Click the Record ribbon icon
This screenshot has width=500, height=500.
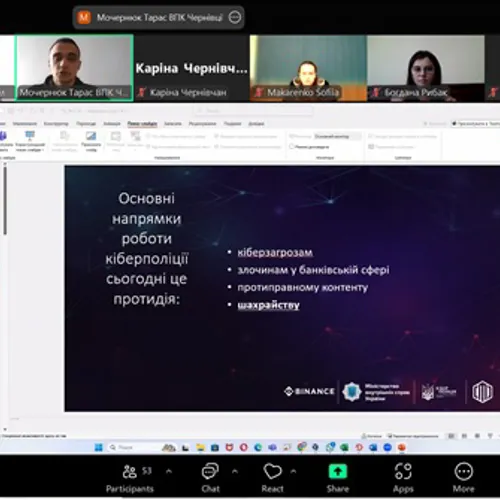click(135, 141)
